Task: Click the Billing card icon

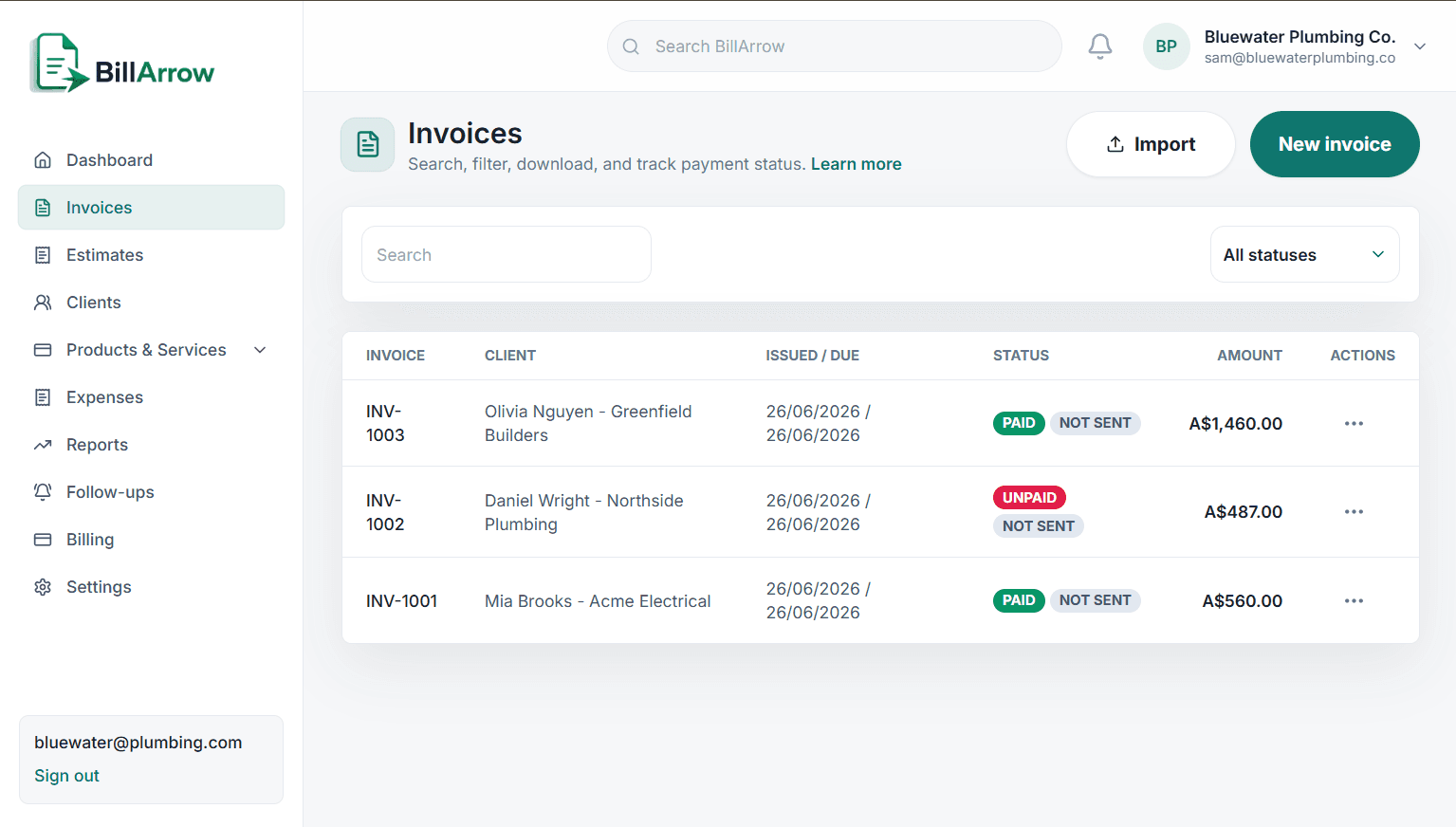Action: tap(43, 540)
